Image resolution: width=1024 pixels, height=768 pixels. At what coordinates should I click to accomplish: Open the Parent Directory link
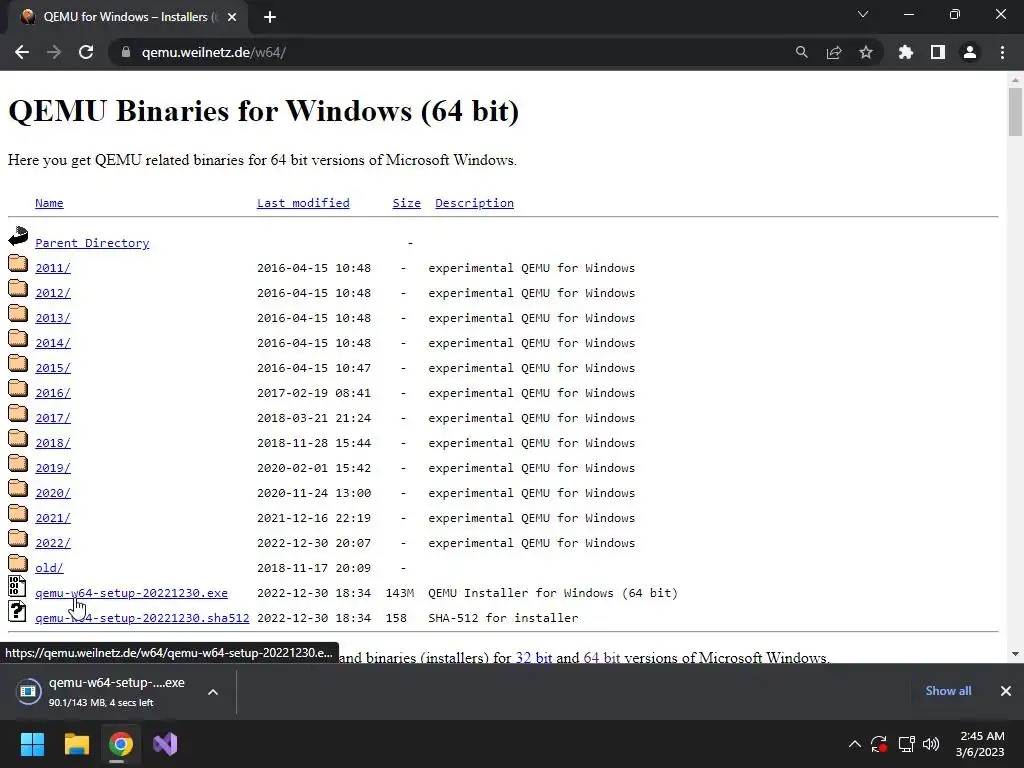click(x=92, y=243)
